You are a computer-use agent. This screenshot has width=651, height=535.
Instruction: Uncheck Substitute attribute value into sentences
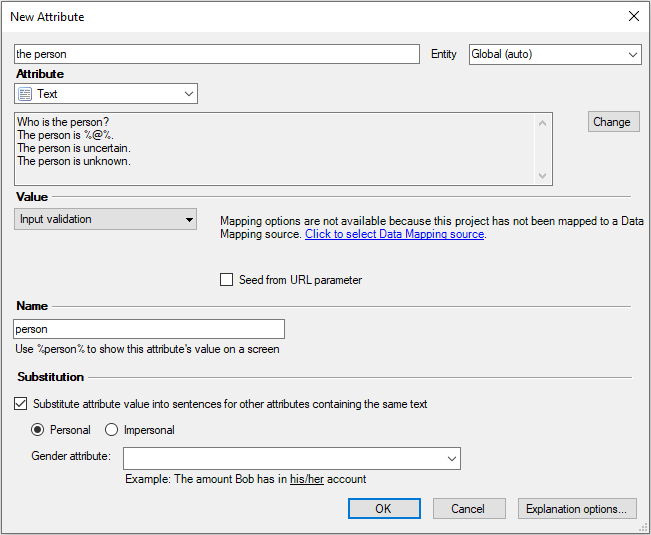(x=21, y=404)
